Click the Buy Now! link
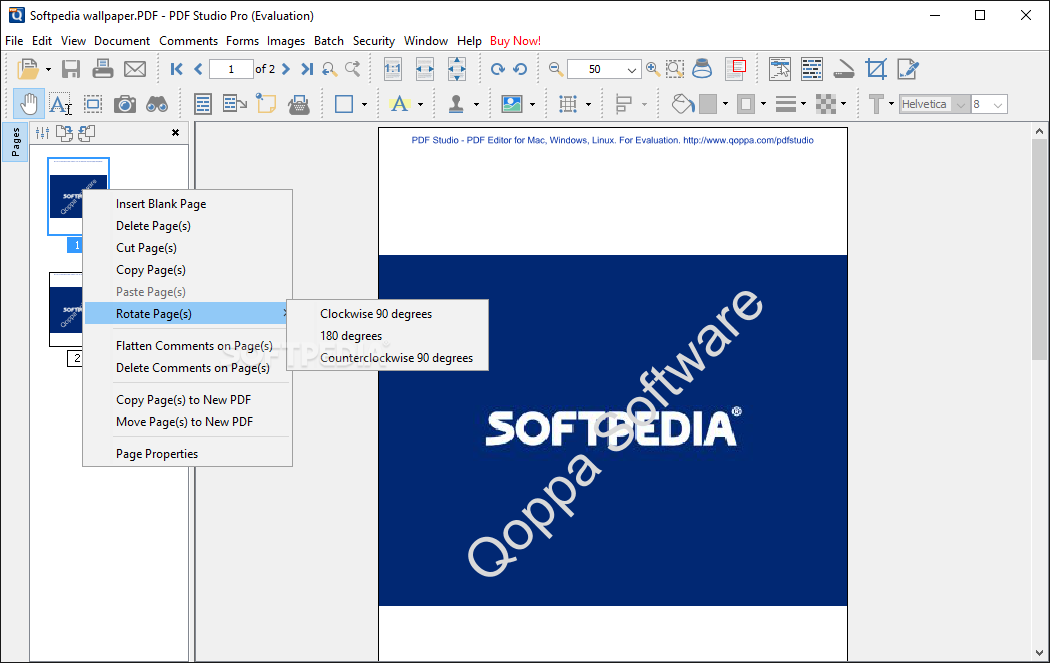The image size is (1050, 663). [x=515, y=41]
